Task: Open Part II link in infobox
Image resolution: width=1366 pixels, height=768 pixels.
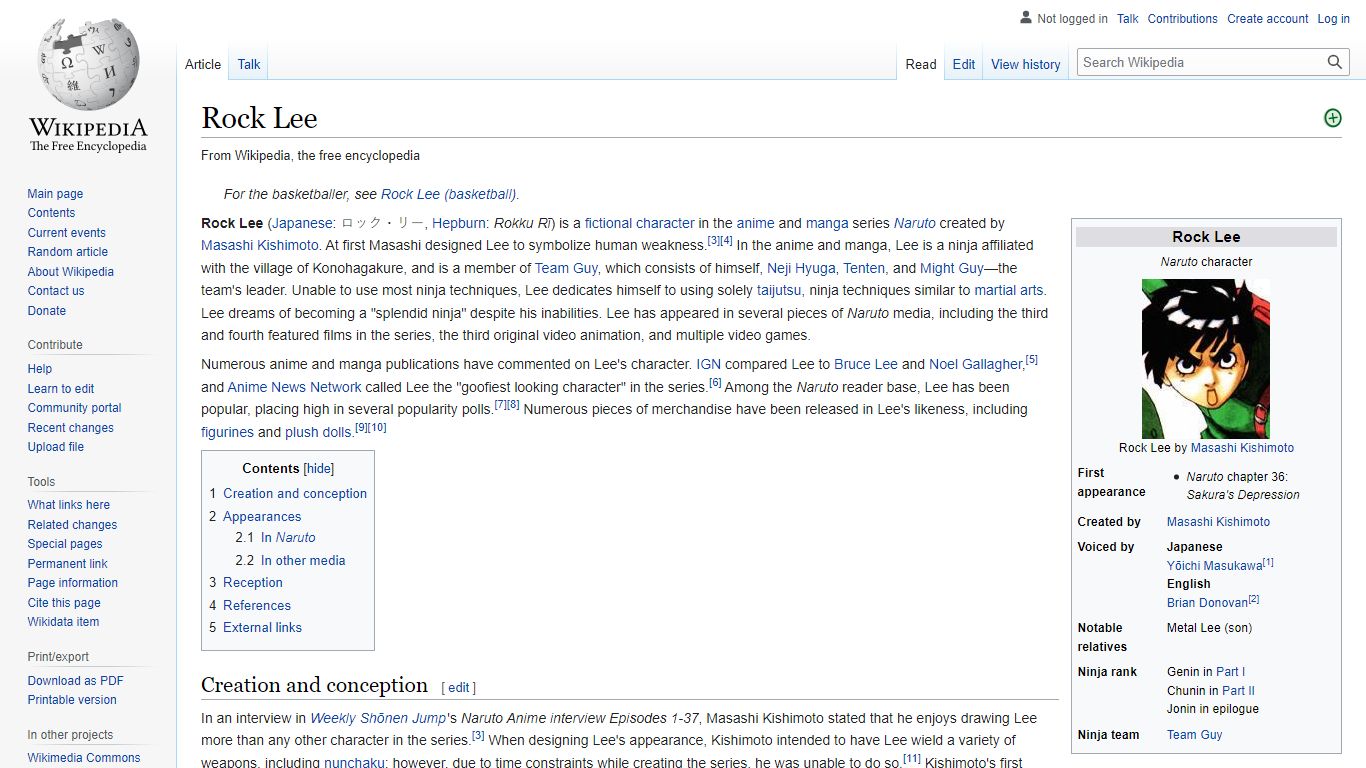Action: 1238,691
